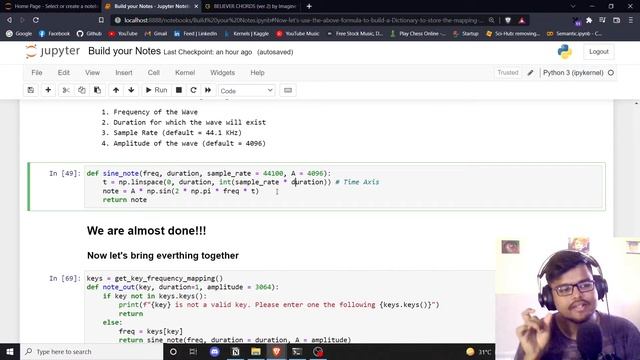Save and checkpoint with the floppy disk icon
The image size is (640, 360).
[x=31, y=90]
